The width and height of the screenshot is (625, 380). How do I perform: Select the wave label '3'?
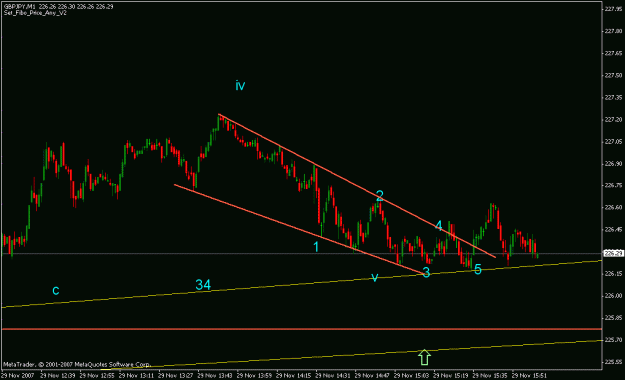(426, 272)
